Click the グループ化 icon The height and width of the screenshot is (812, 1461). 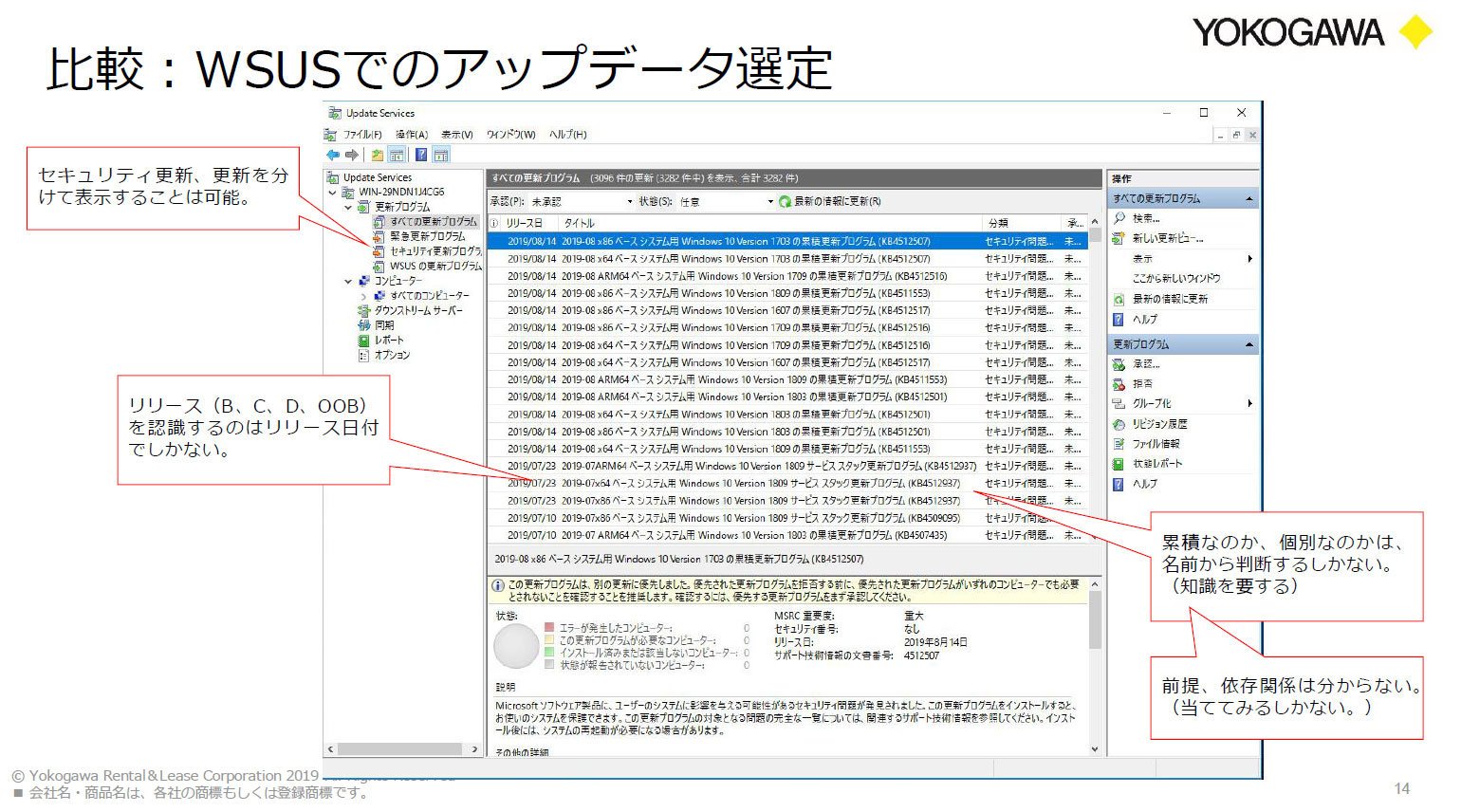1119,404
